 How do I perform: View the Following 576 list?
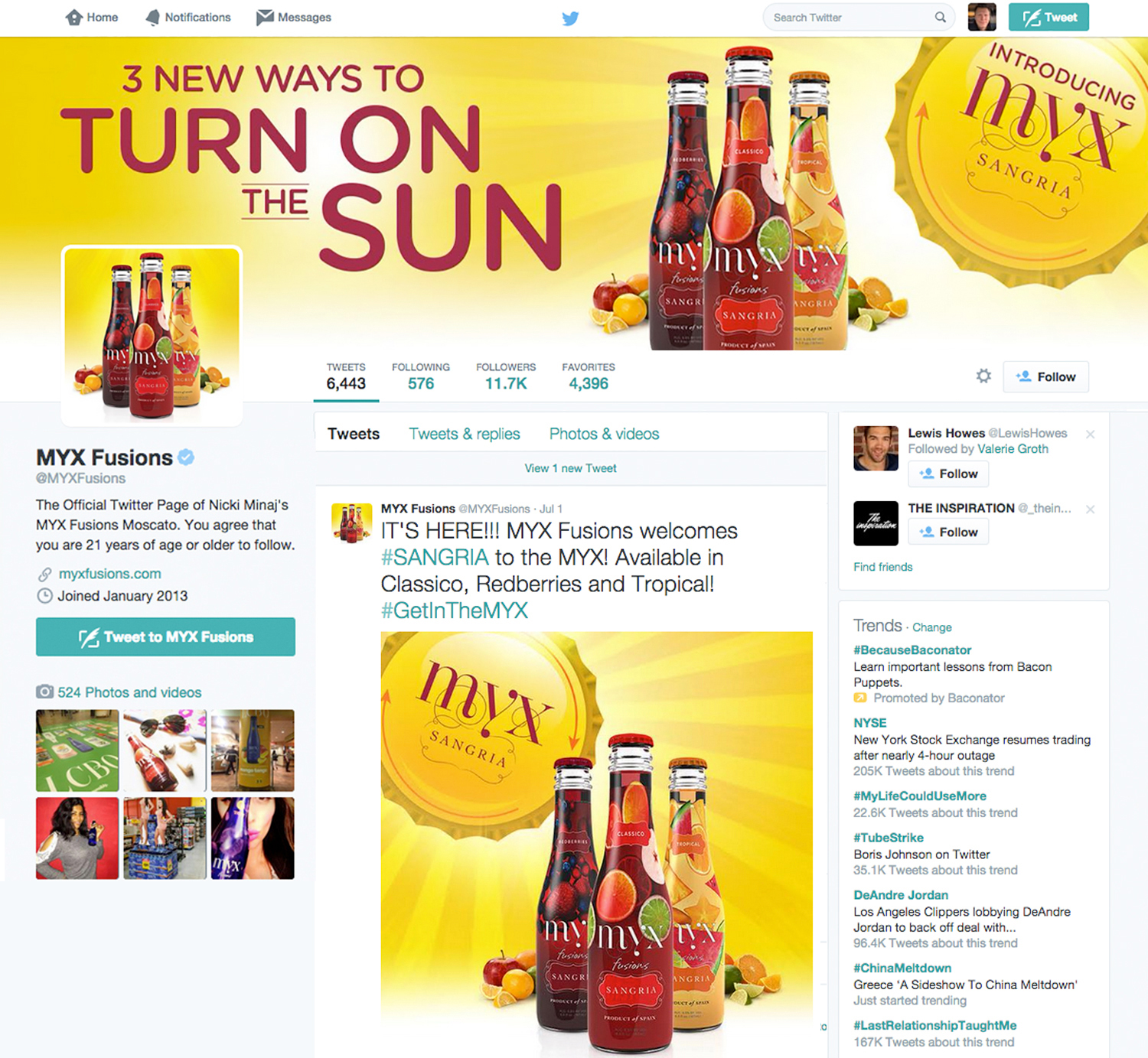pos(421,377)
